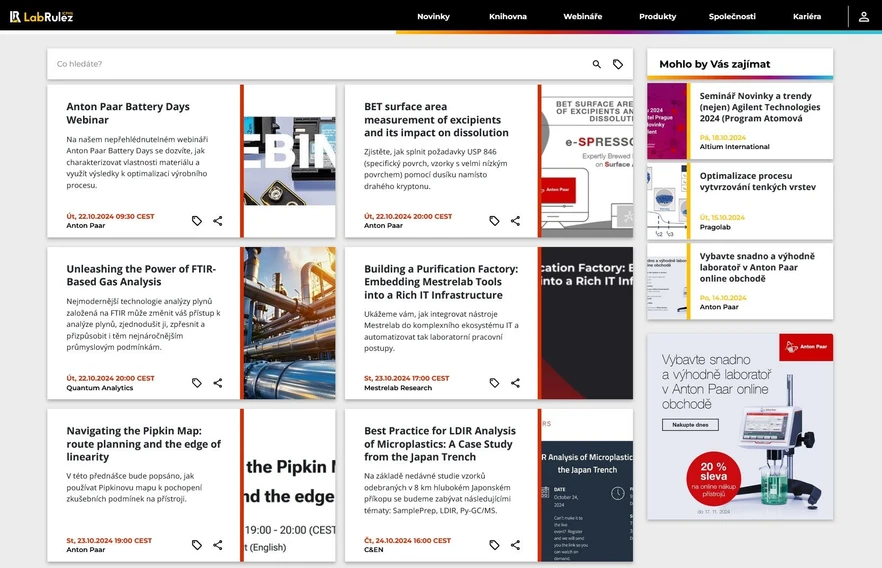Share the LDIR Analysis of Microplastics webinar
882x568 pixels.
(x=515, y=545)
